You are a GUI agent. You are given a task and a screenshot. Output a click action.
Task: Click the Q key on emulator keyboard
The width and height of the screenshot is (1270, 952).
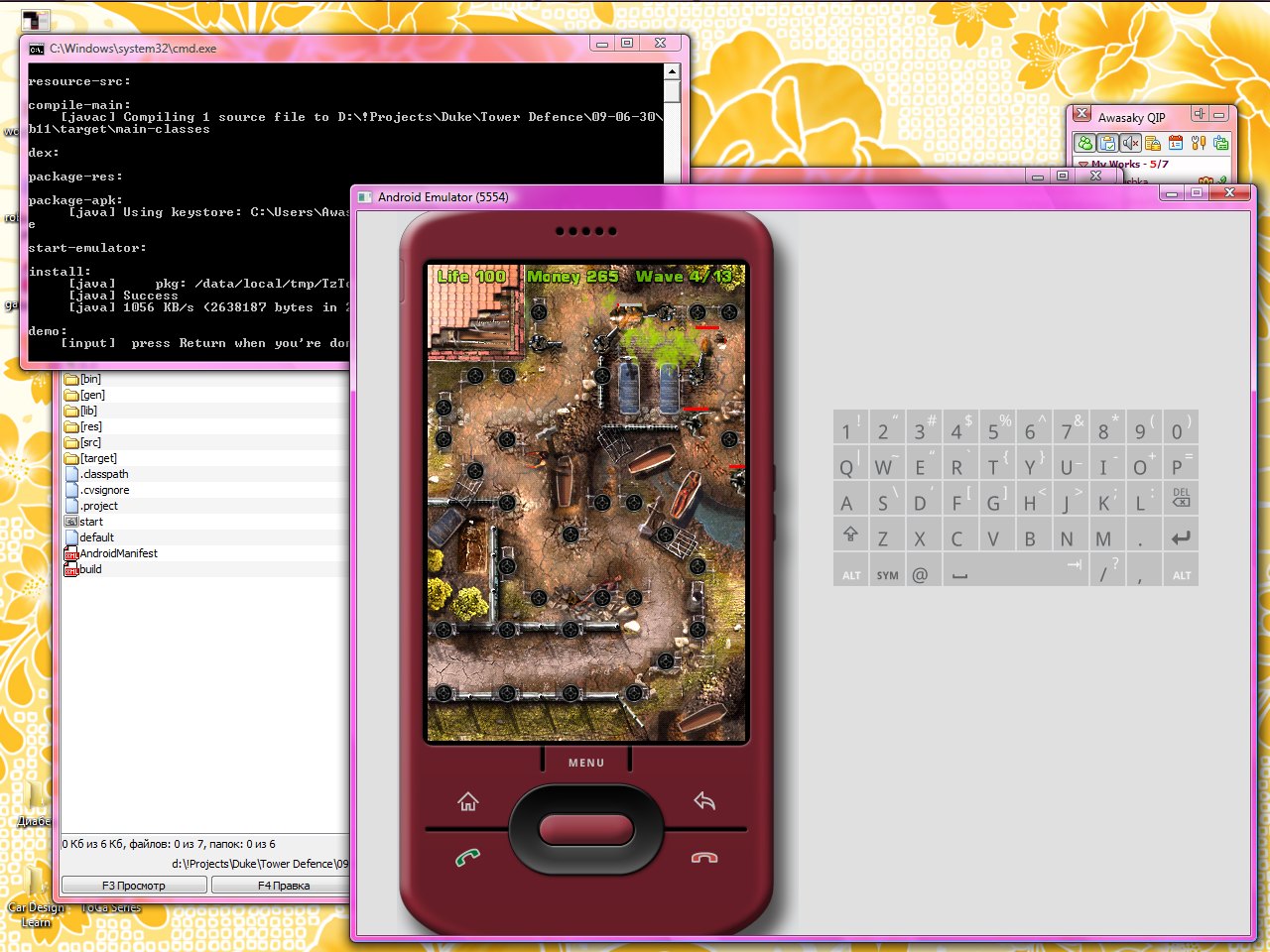(x=850, y=463)
